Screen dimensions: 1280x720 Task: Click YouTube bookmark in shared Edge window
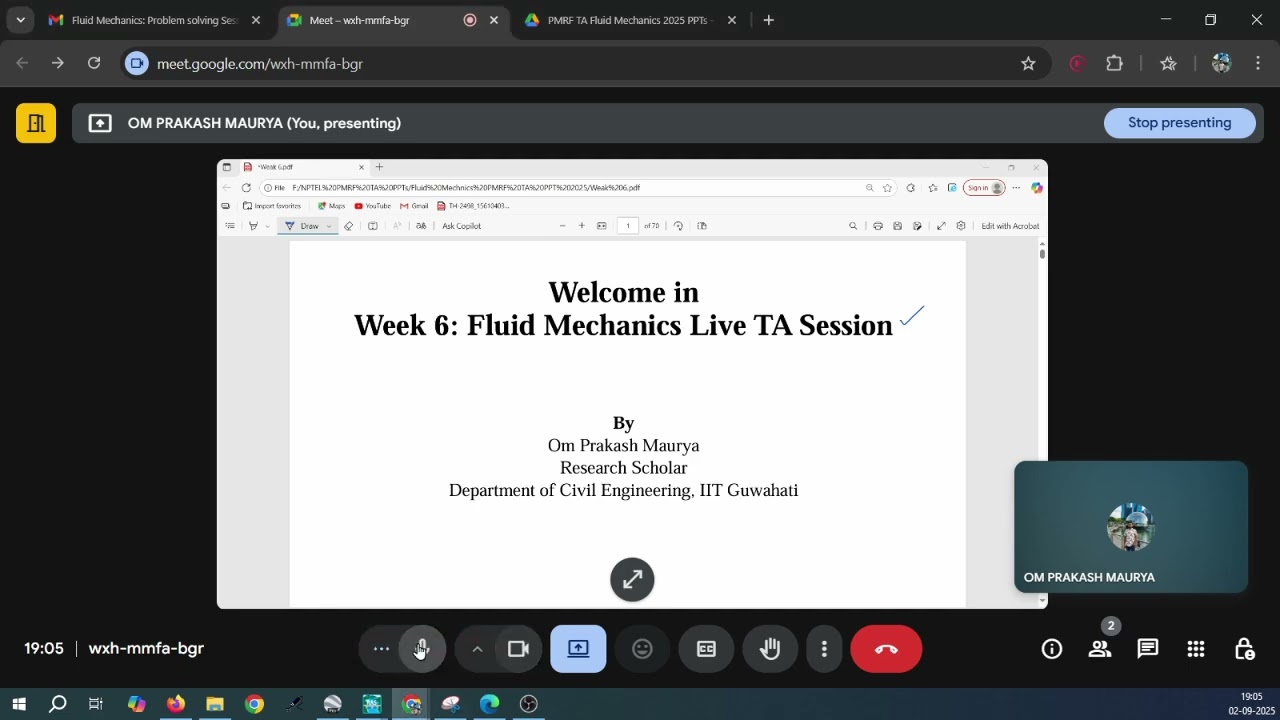coord(372,206)
